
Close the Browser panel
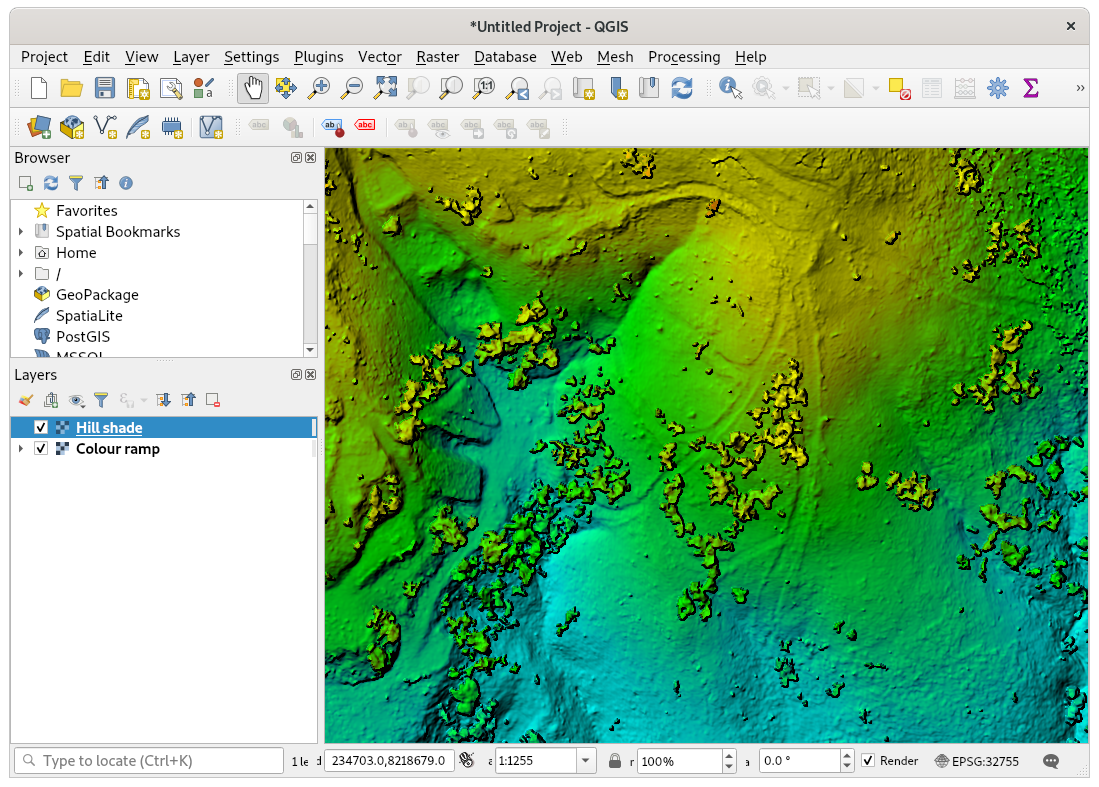click(310, 158)
